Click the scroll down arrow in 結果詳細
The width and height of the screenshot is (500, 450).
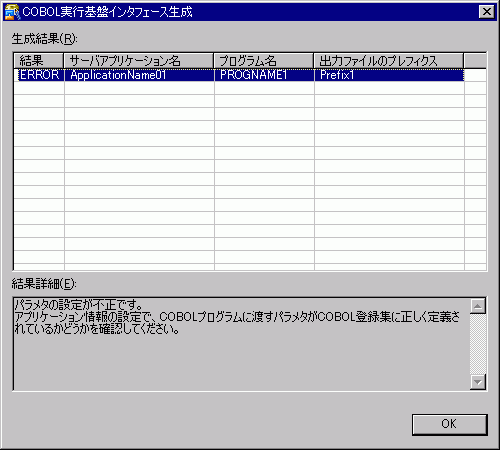click(478, 382)
